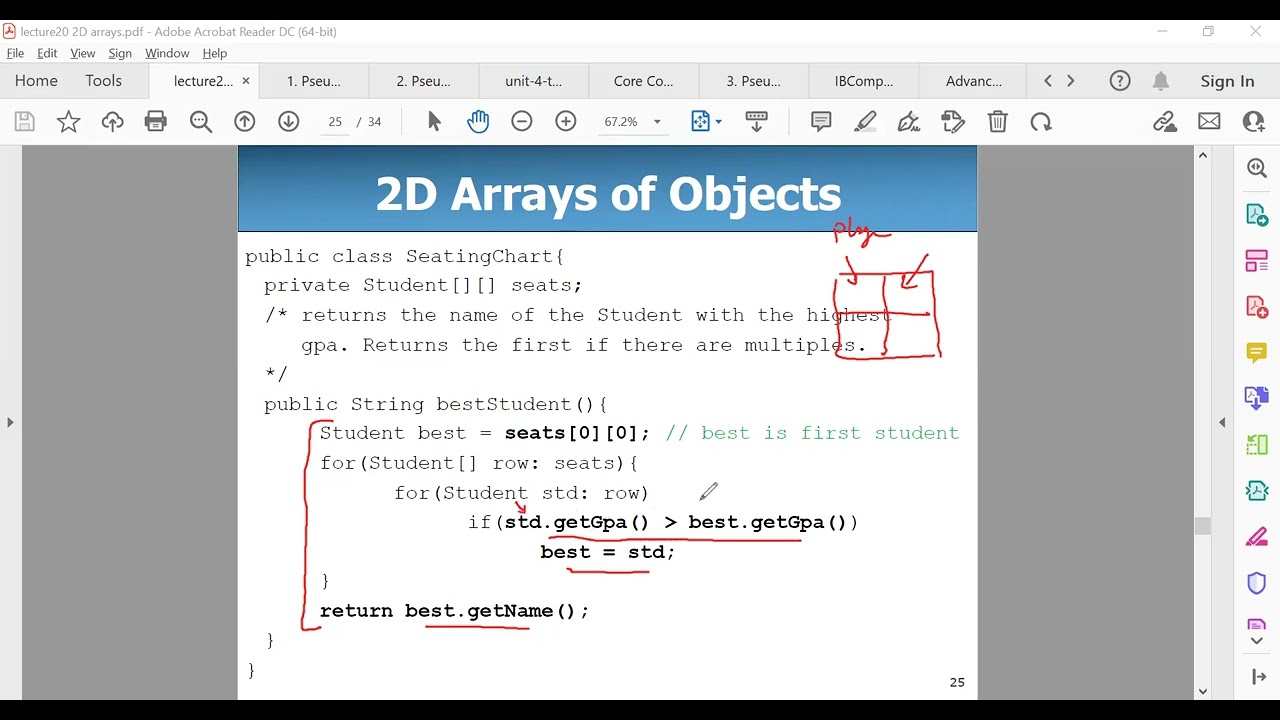Switch to the '1. Pseu...' document tab
This screenshot has height=720, width=1280.
314,81
